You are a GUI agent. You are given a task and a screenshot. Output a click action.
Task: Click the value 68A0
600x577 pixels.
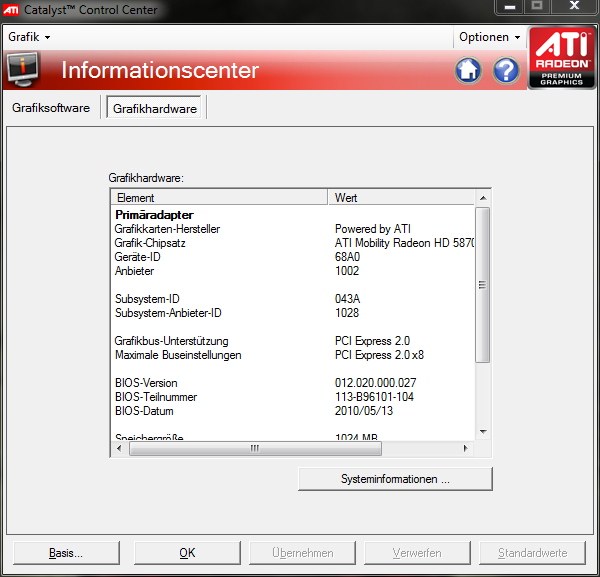pos(347,257)
